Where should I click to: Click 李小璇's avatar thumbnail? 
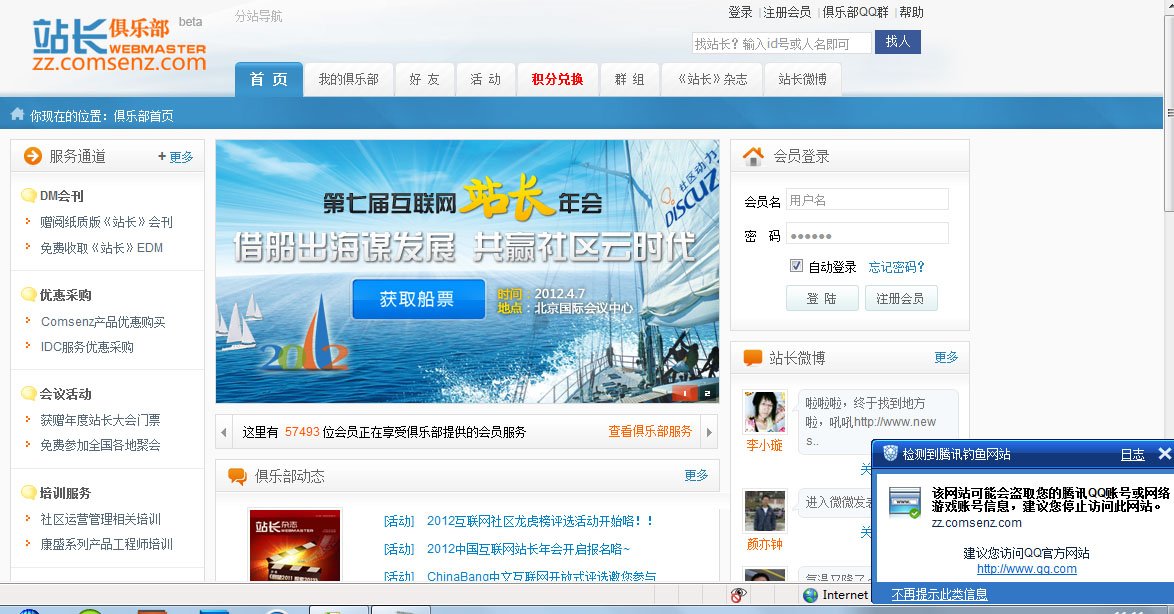pos(764,411)
